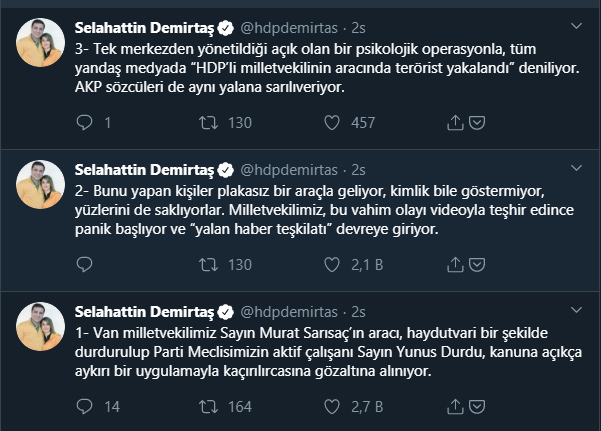
Task: Open Selahattin Demirtaş profile name on tweet 3
Action: (x=147, y=24)
